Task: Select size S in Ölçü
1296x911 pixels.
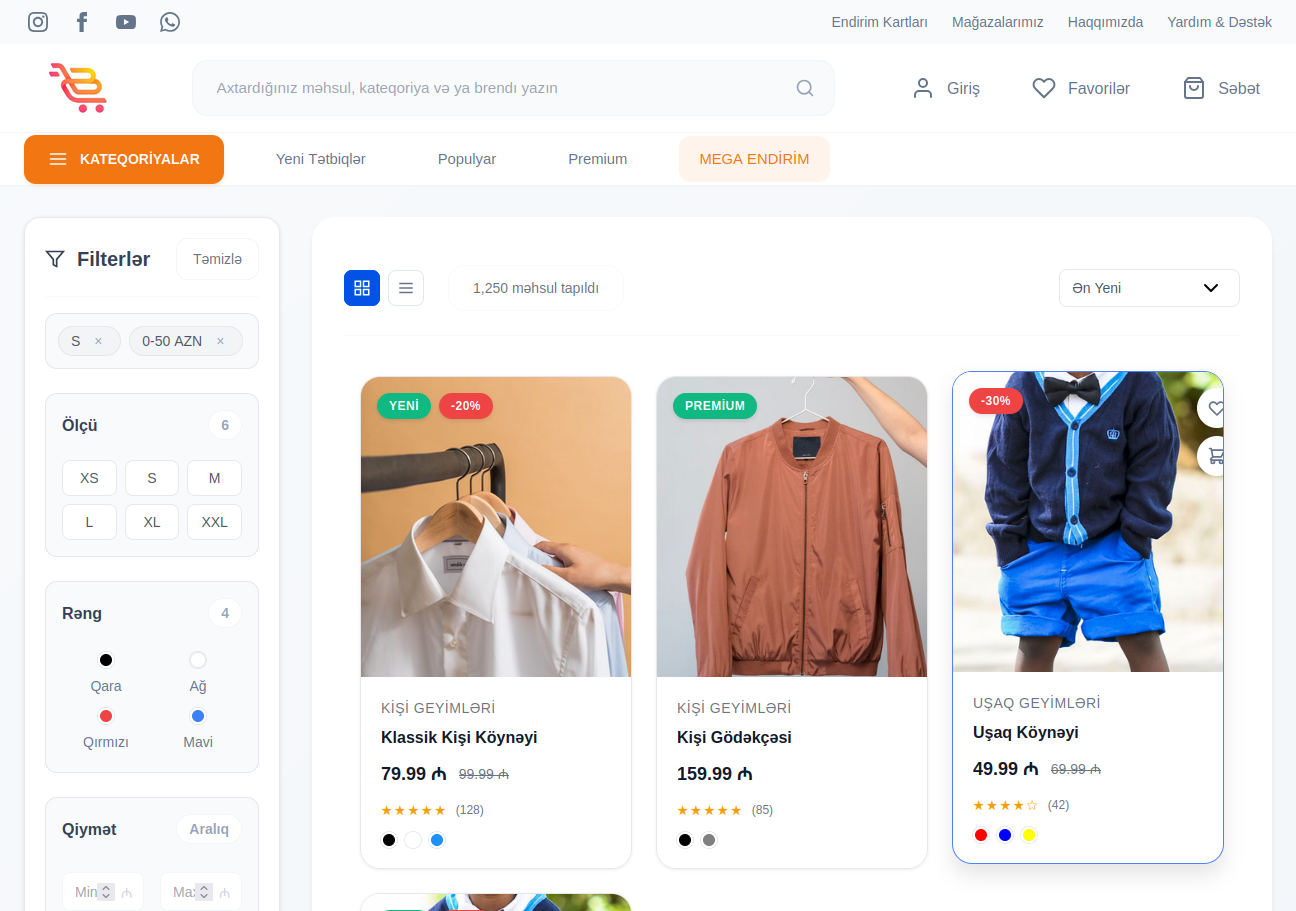Action: coord(152,478)
